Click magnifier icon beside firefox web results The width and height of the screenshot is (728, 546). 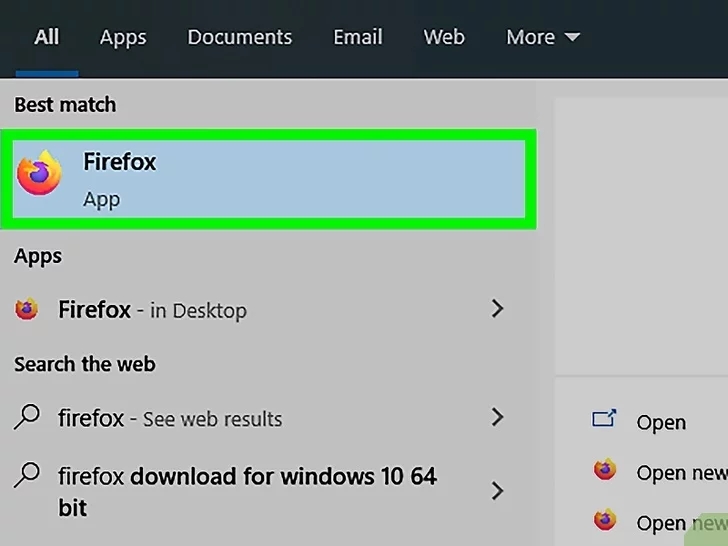[27, 417]
